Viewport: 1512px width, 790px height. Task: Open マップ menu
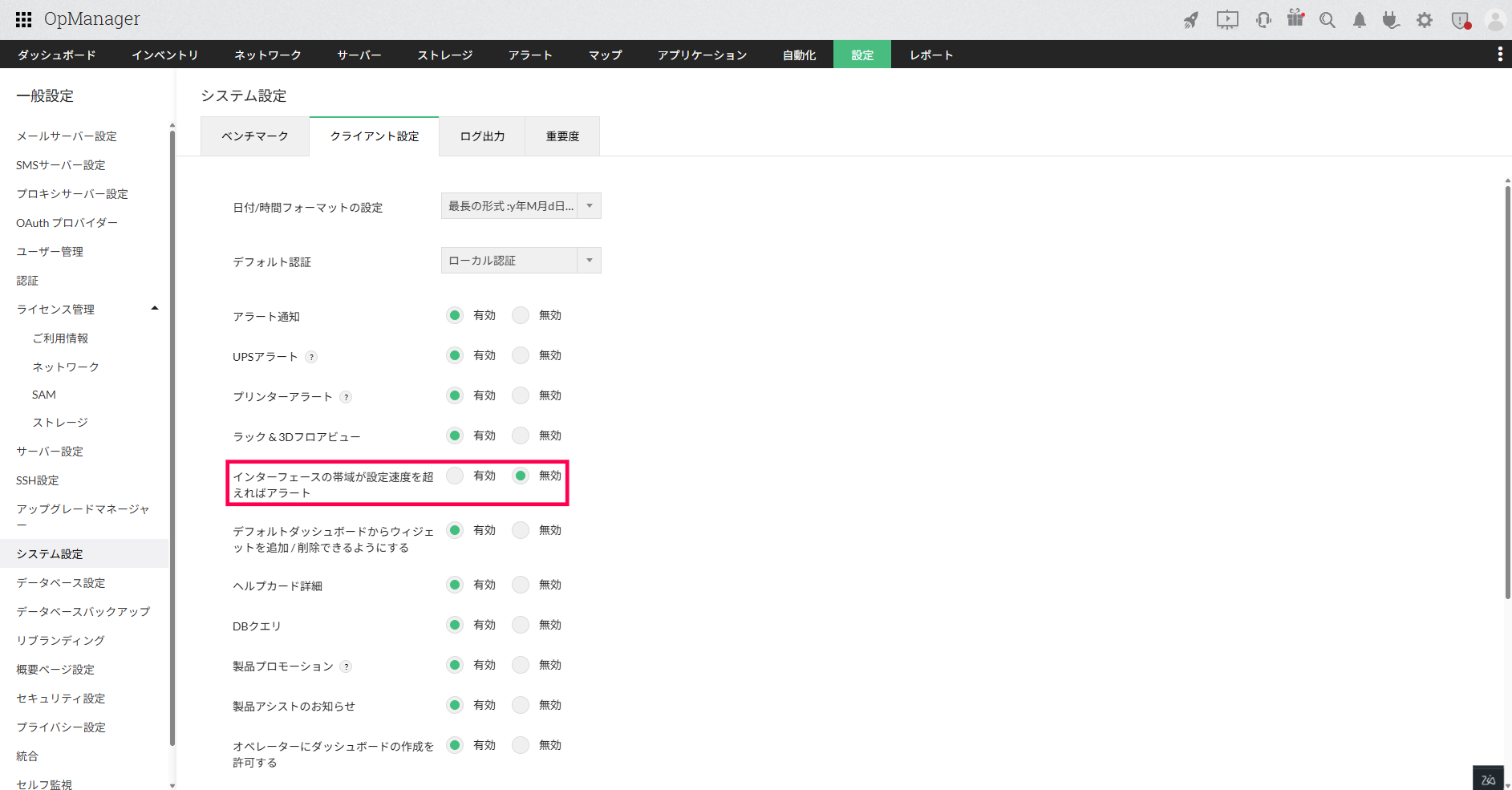coord(605,55)
